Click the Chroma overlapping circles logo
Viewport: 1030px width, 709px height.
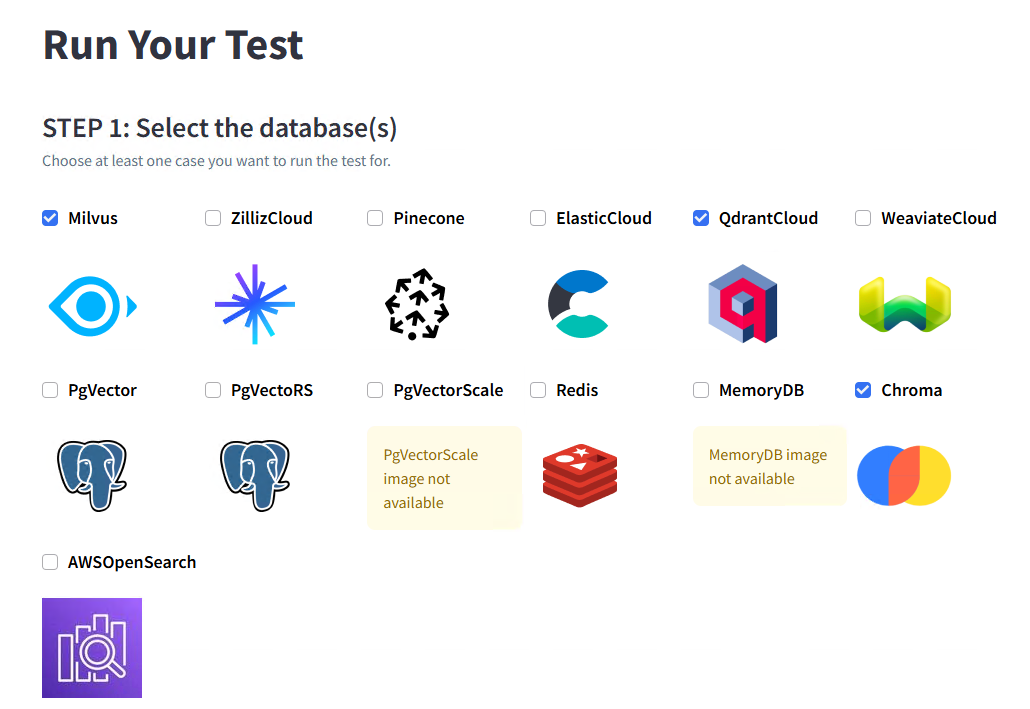tap(904, 475)
